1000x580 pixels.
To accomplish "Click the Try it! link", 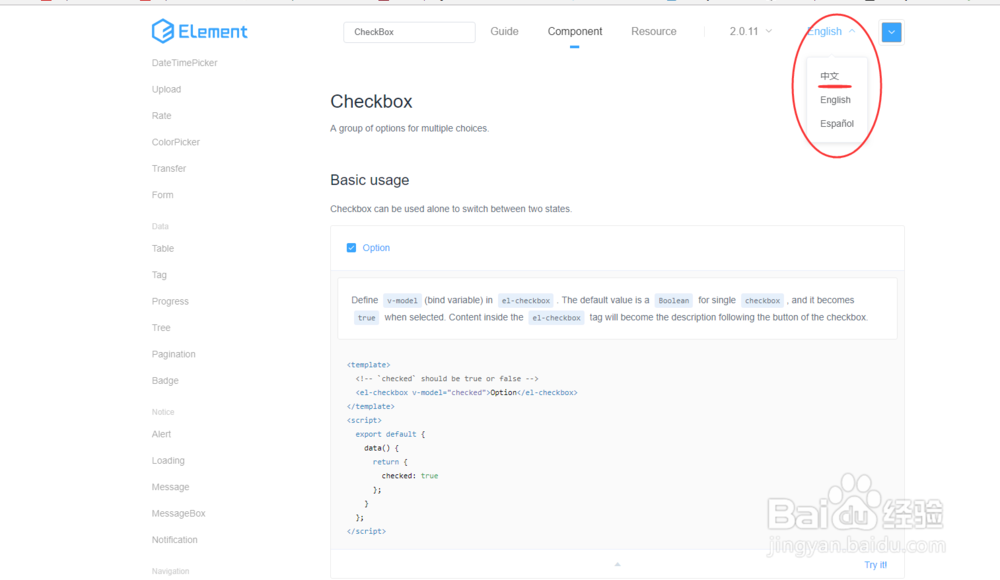I will 875,565.
